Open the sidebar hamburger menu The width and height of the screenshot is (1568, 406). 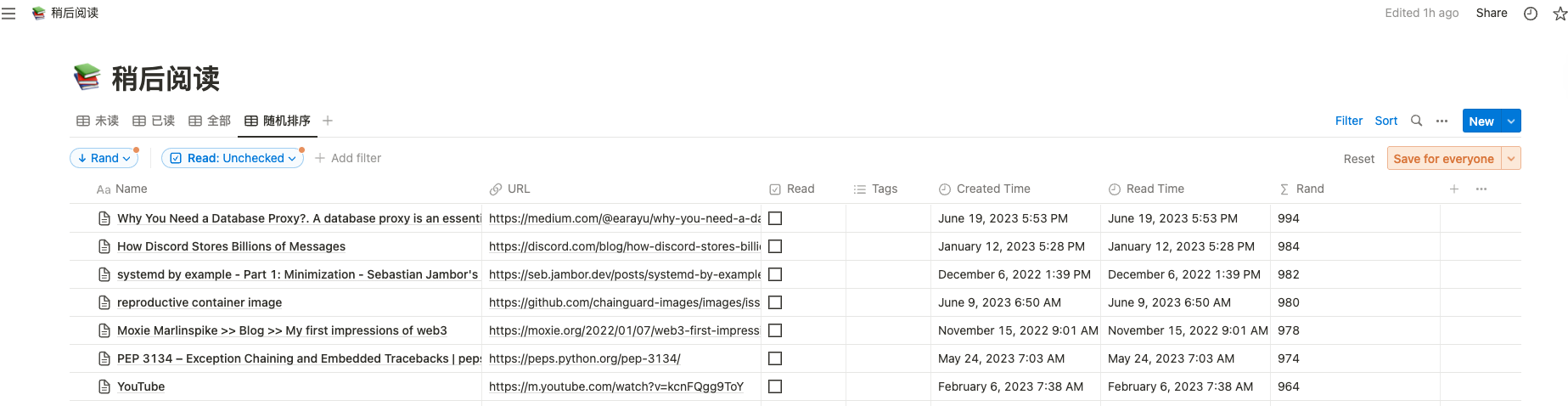pos(8,14)
